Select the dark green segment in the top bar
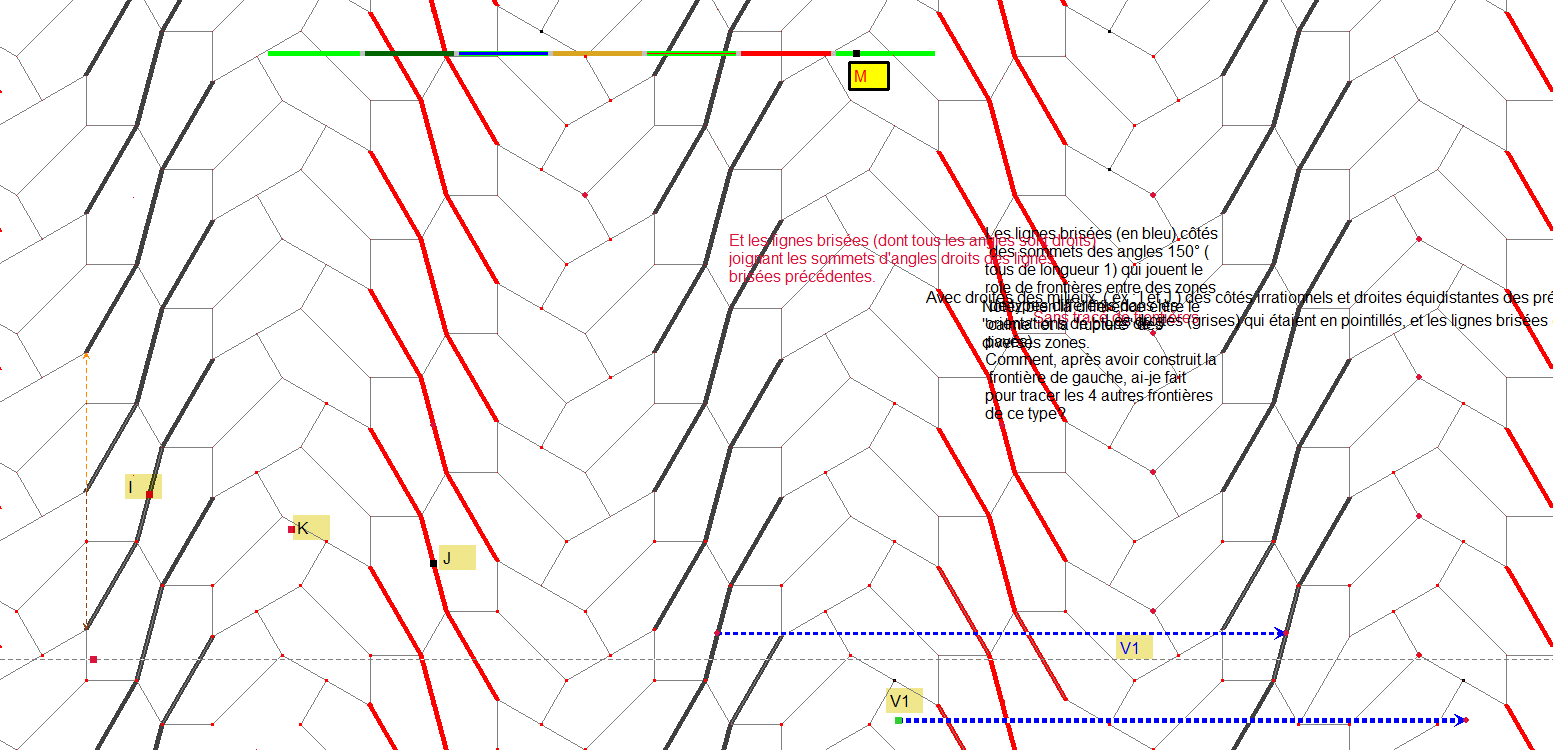The image size is (1553, 750). (408, 53)
